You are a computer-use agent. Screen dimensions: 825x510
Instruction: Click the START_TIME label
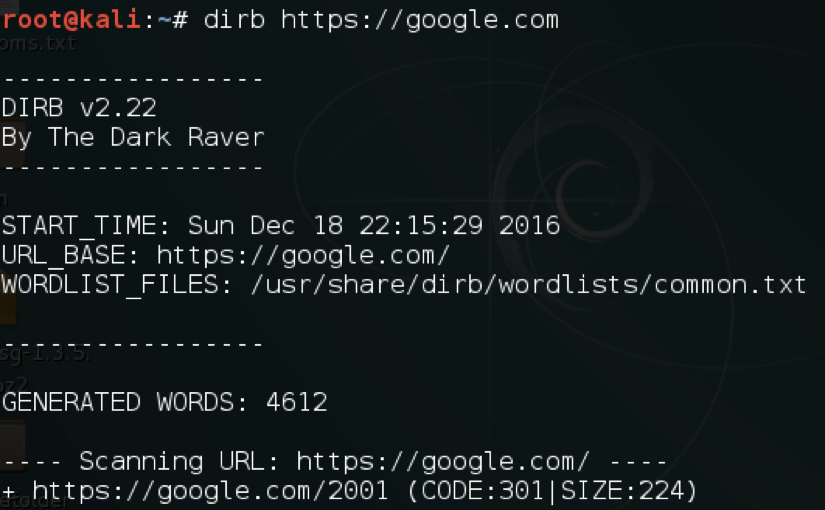pyautogui.click(x=85, y=226)
